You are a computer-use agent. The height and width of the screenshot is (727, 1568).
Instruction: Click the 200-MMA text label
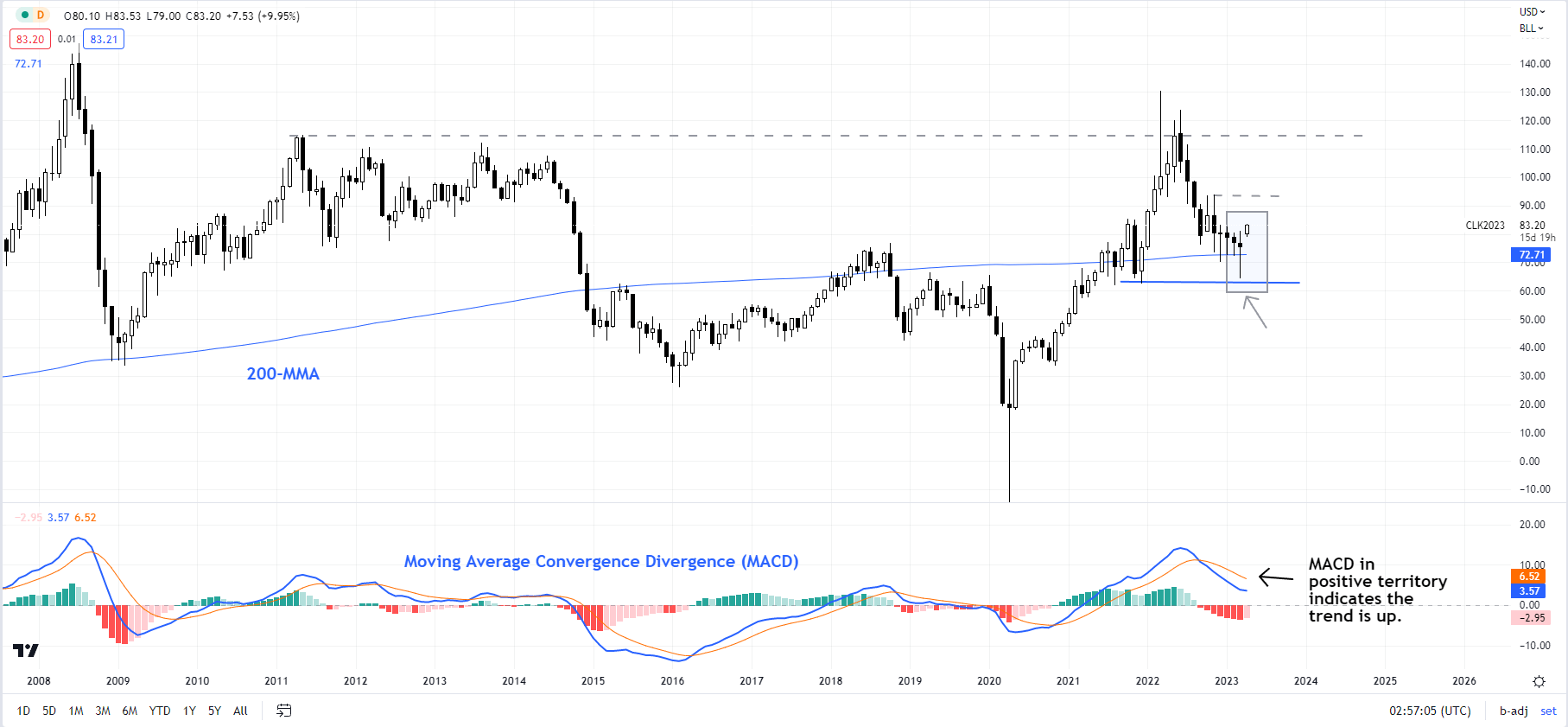coord(283,373)
